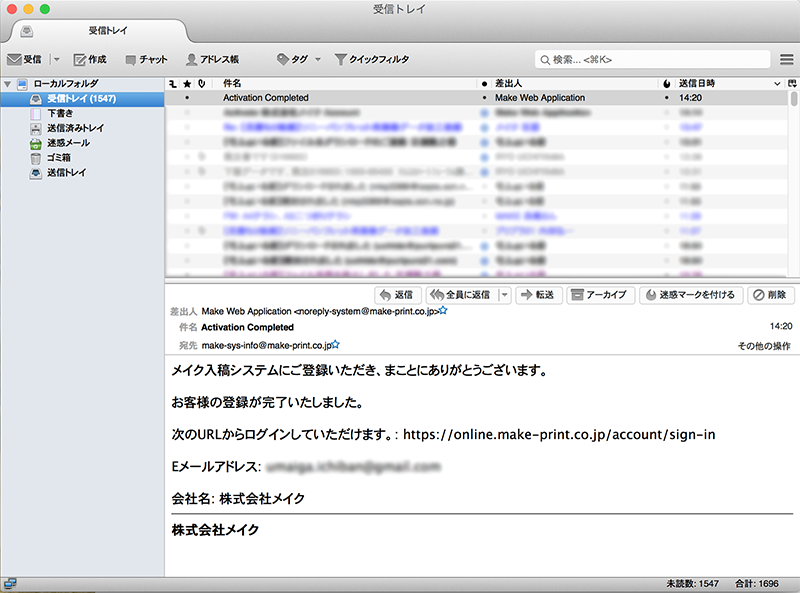
Task: Sort by the star column header
Action: click(187, 84)
